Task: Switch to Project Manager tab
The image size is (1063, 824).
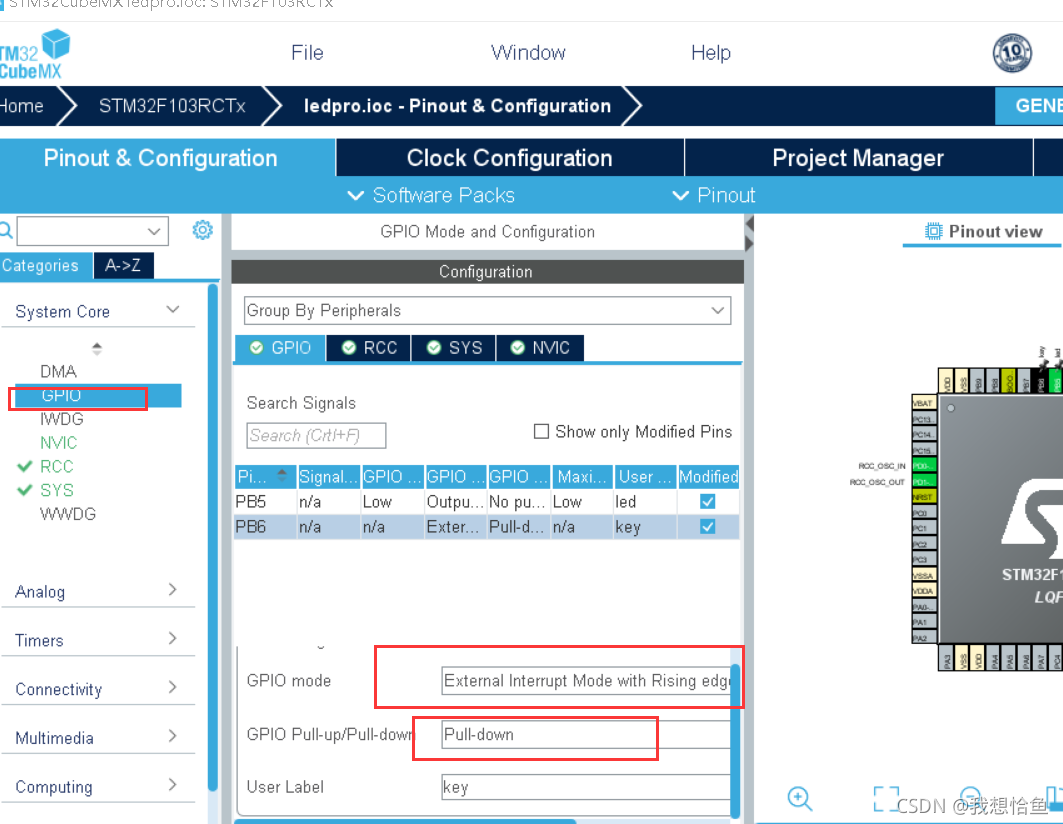Action: coord(858,158)
